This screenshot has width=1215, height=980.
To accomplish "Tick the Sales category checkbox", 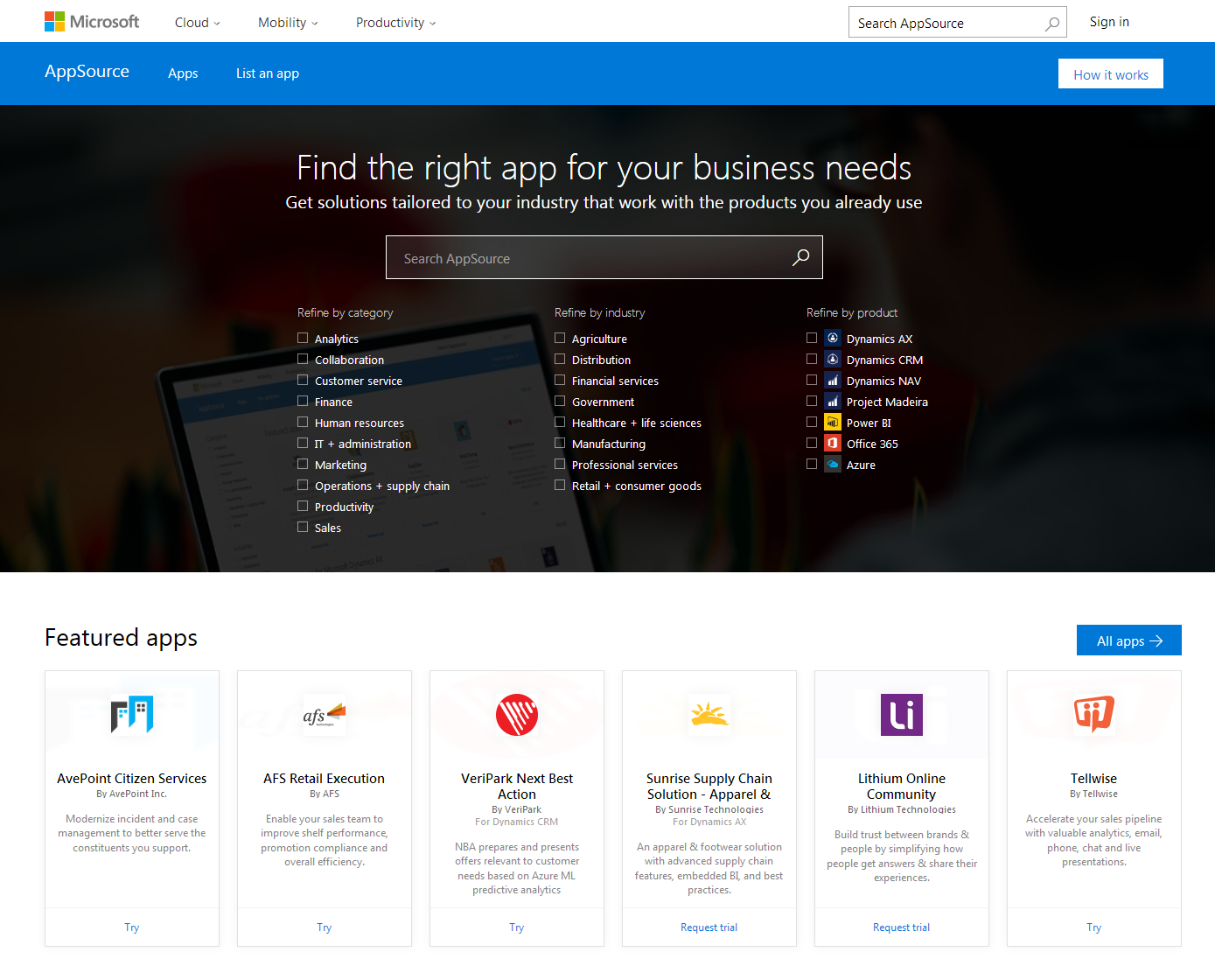I will coord(303,527).
